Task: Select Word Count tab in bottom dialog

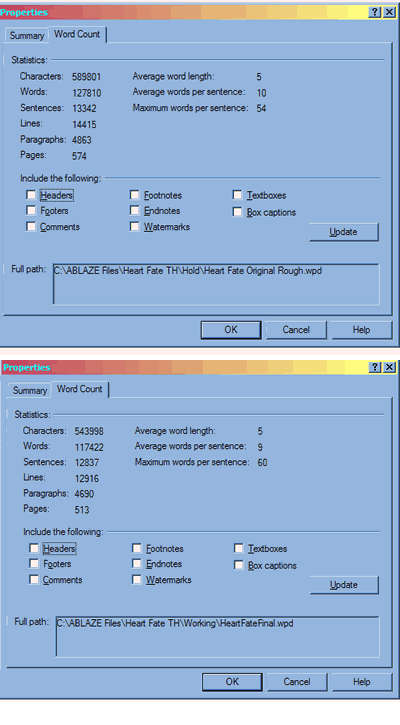Action: (80, 389)
